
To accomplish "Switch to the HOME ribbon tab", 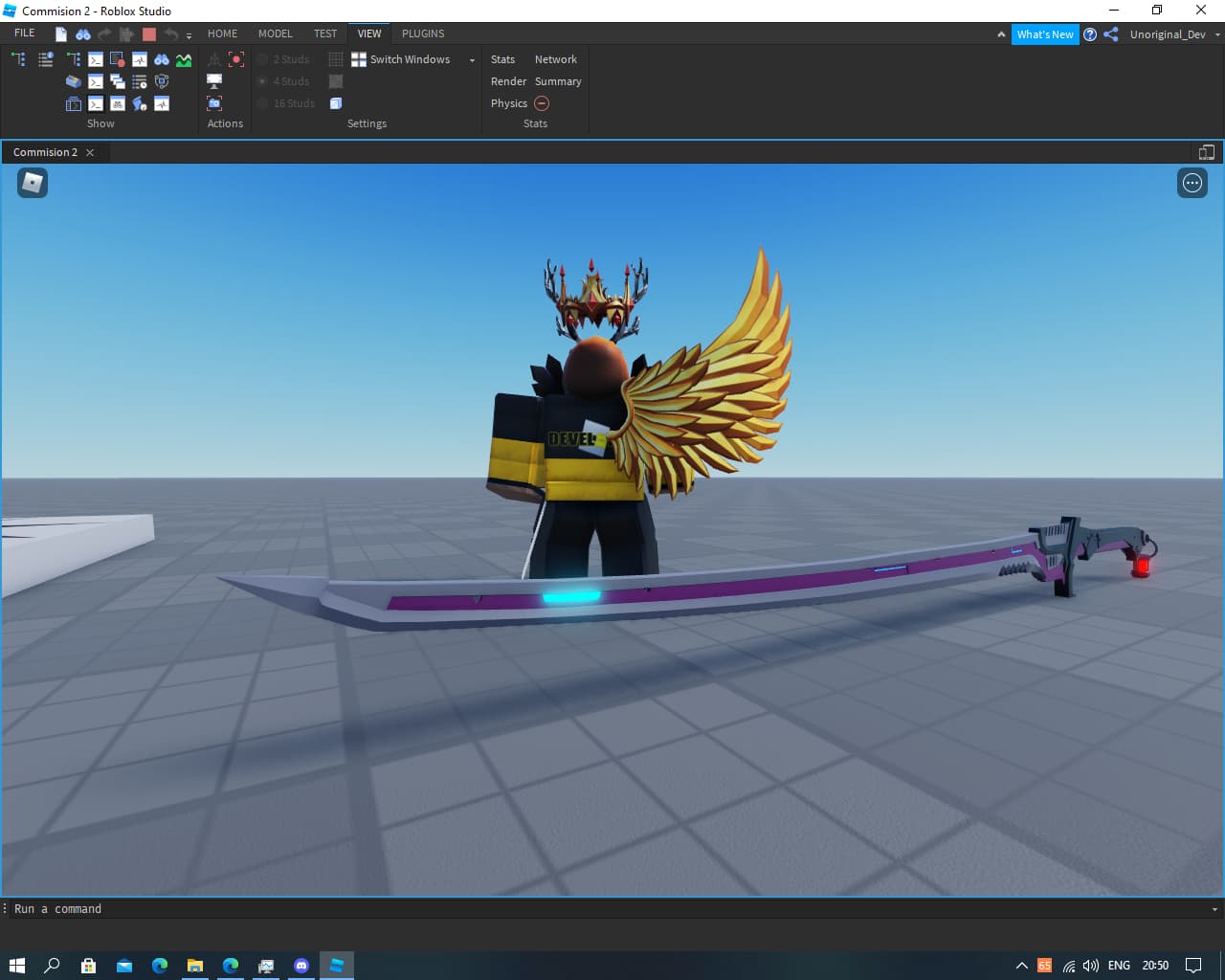I will 223,33.
